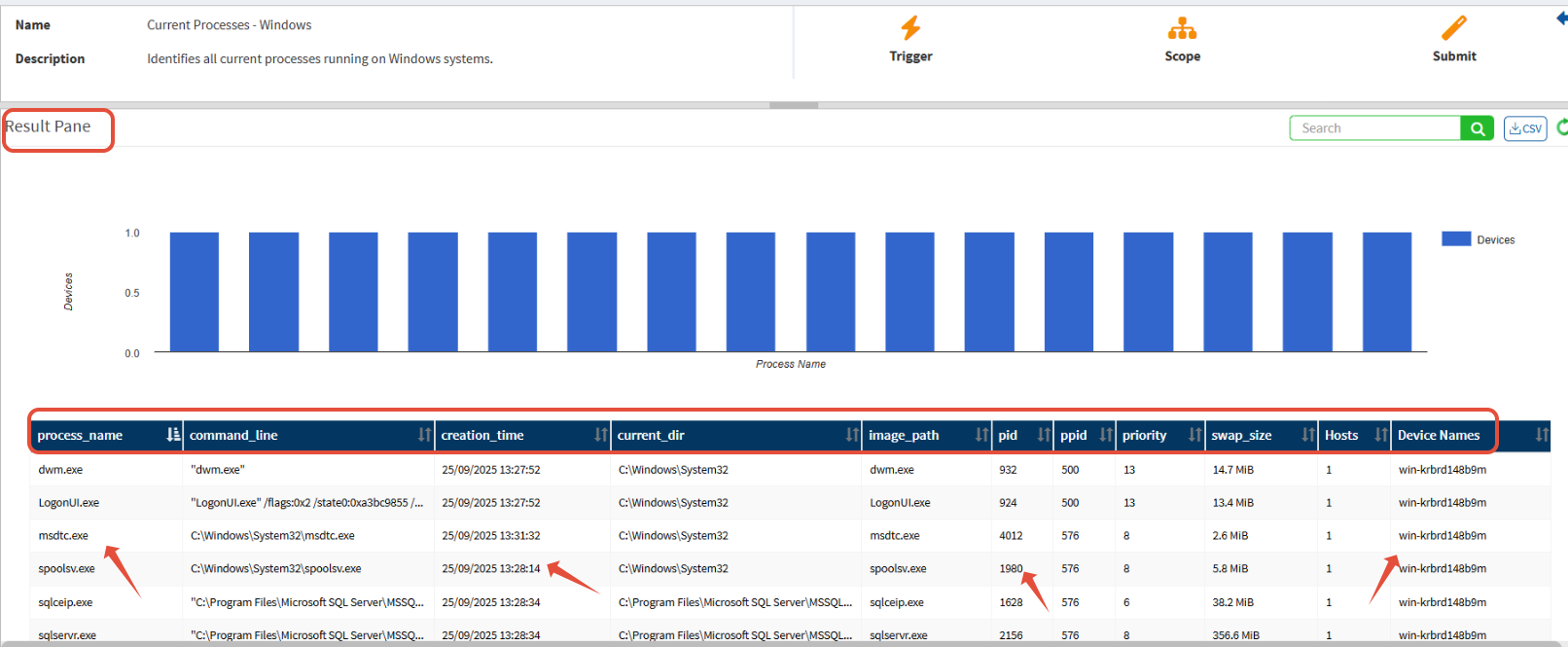Select the spoolsv.exe process name cell
The width and height of the screenshot is (1568, 647).
click(66, 569)
